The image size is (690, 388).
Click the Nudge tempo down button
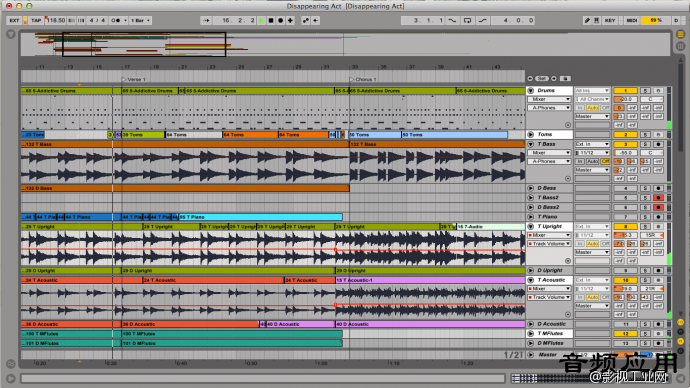[x=72, y=20]
